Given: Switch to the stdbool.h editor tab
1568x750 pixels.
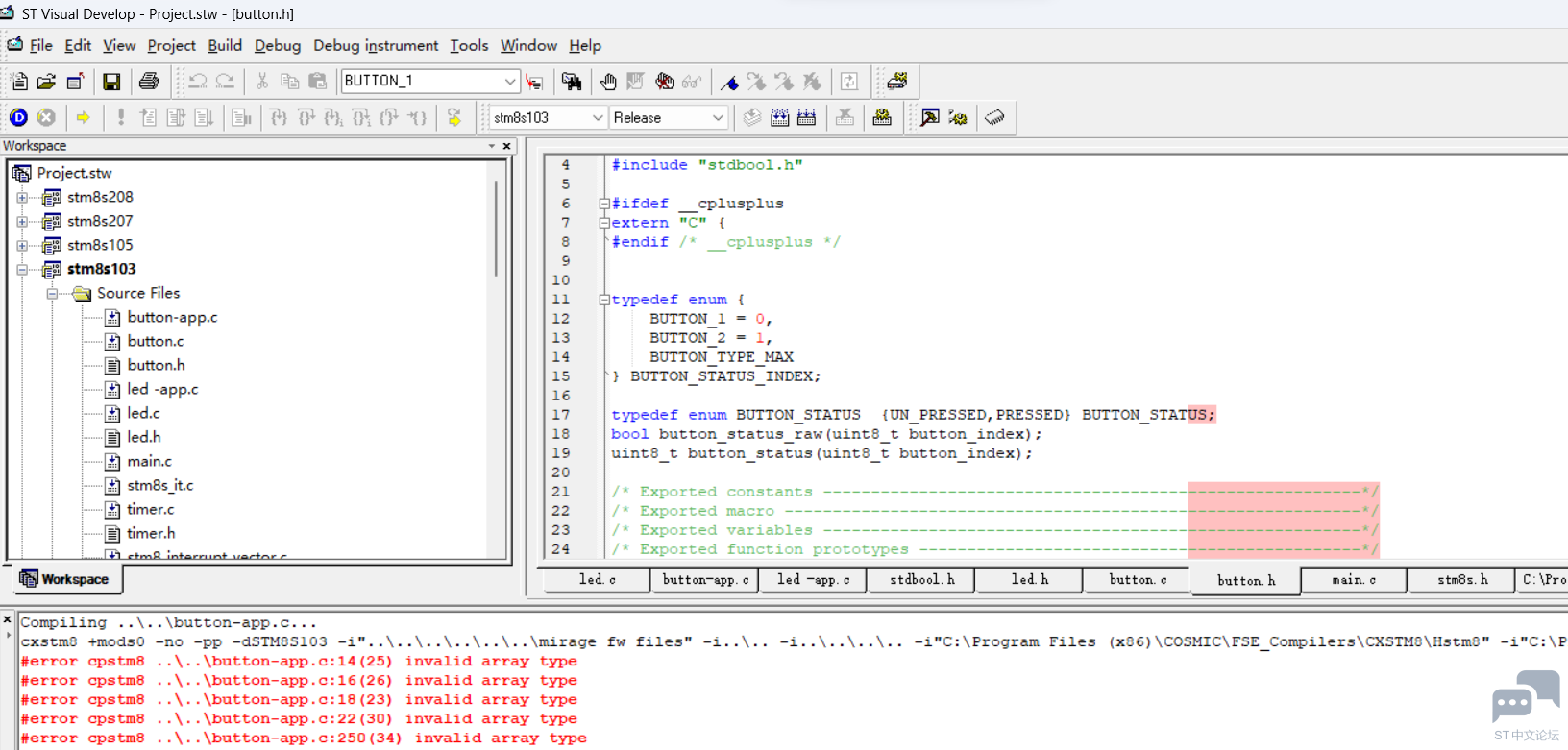Looking at the screenshot, I should pos(921,580).
